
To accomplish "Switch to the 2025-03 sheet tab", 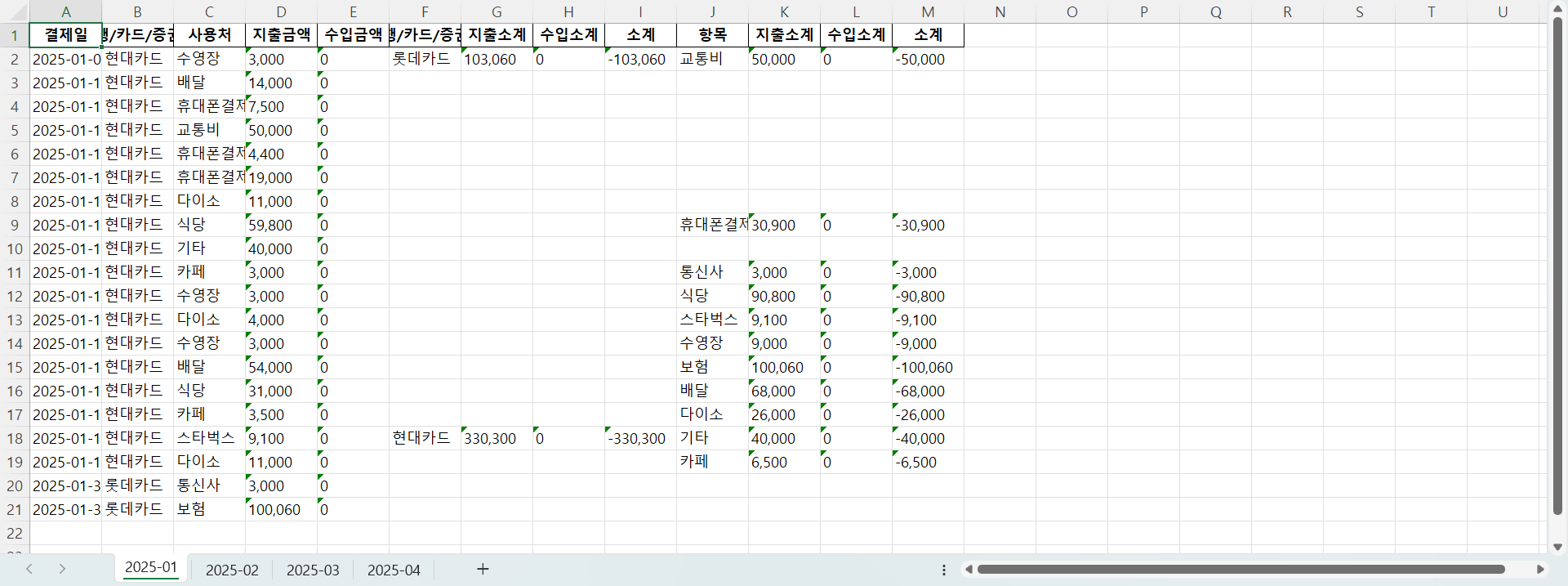I will [313, 570].
